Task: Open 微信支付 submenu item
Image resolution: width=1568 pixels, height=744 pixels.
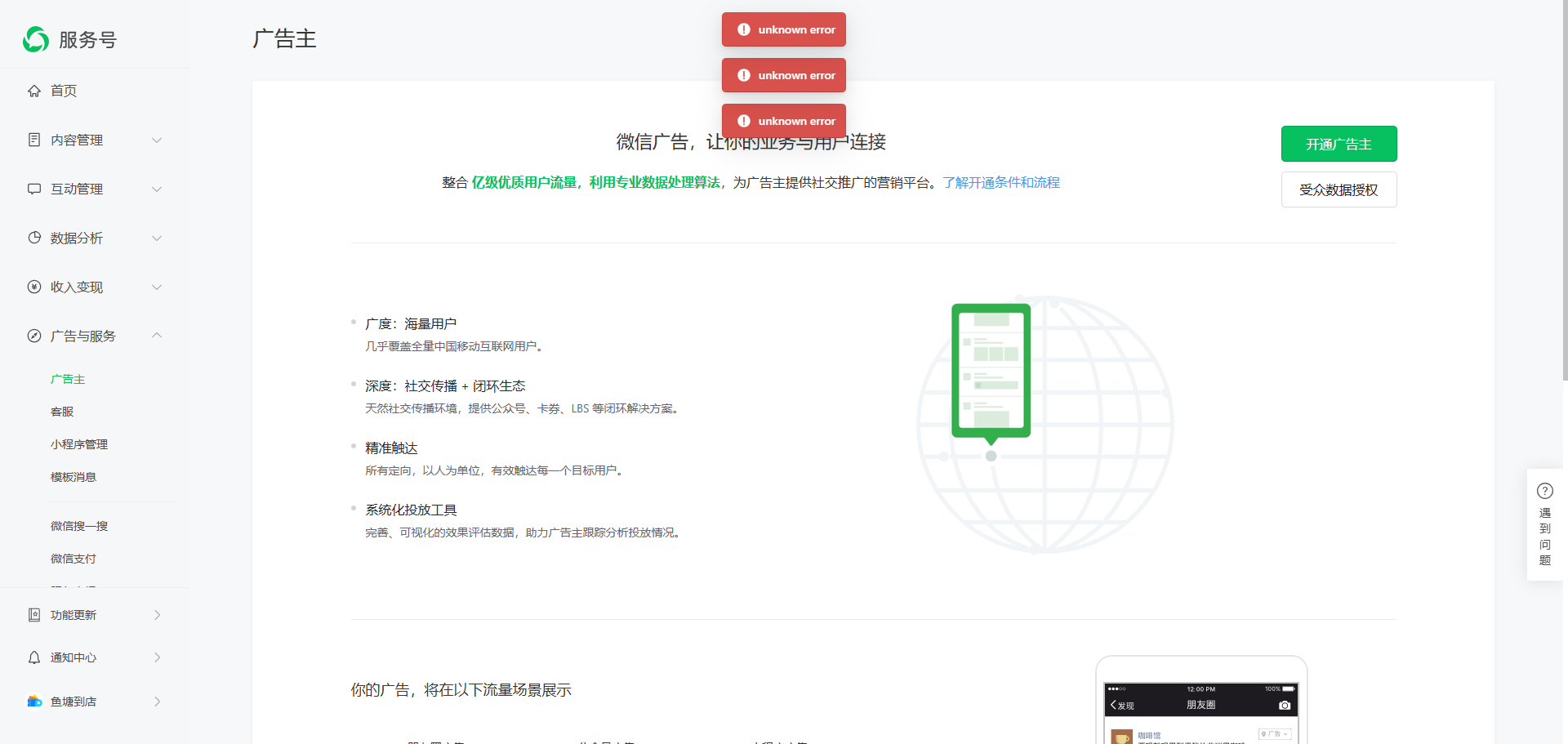Action: pyautogui.click(x=73, y=559)
